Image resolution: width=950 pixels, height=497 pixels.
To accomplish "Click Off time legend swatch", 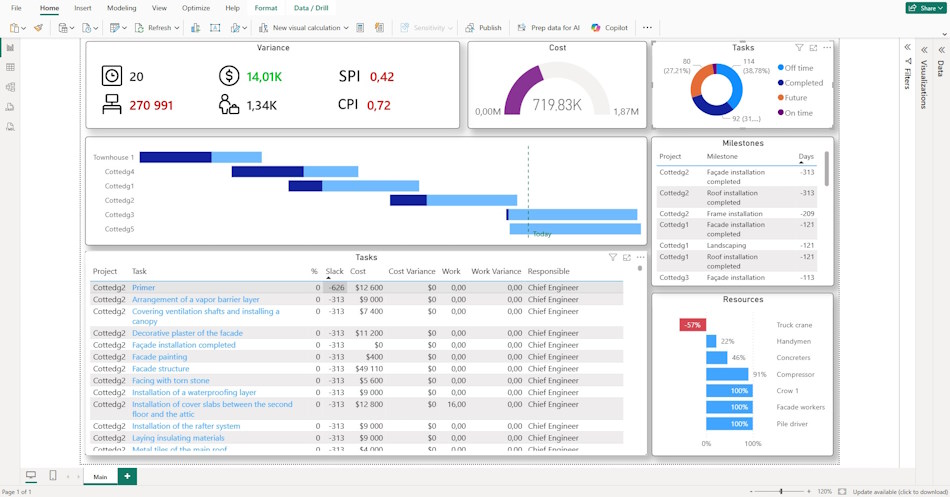I will click(781, 68).
